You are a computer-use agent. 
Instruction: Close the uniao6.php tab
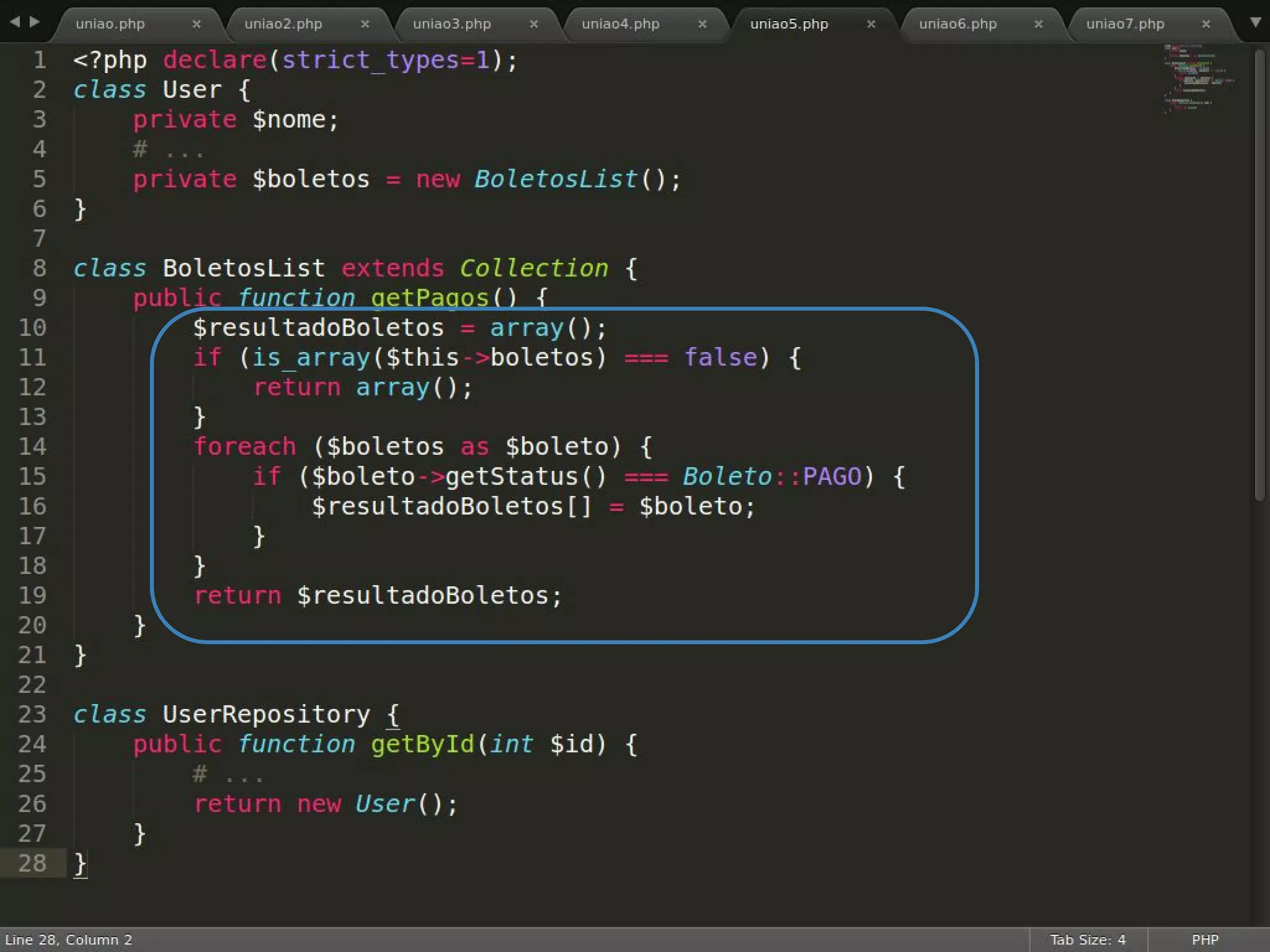point(1038,24)
